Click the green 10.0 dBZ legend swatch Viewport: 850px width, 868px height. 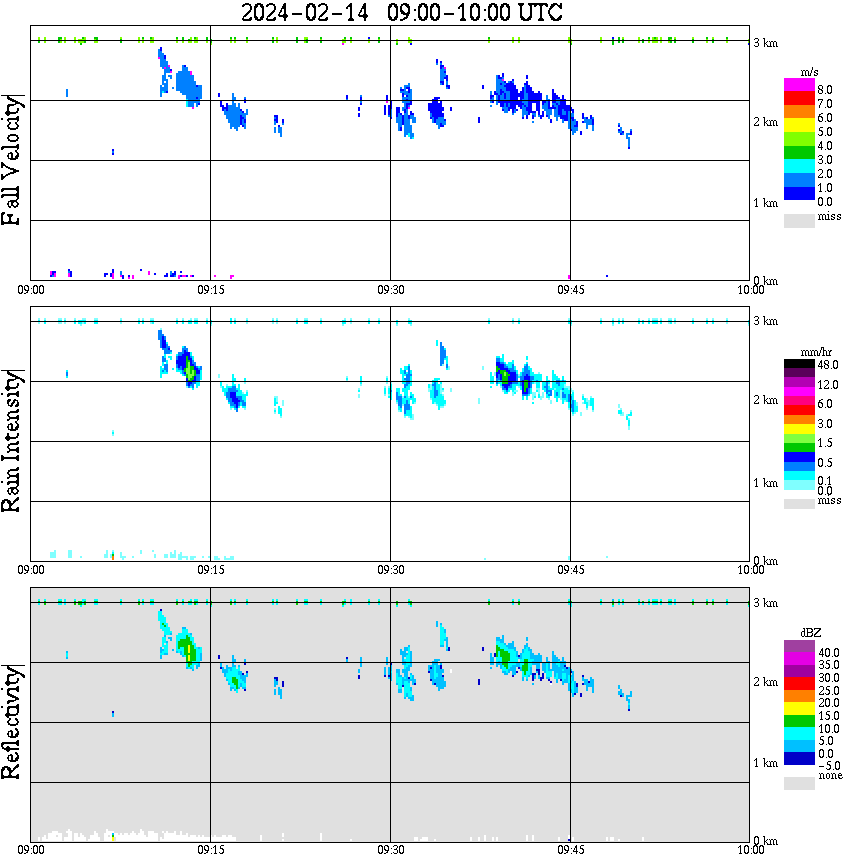(x=799, y=721)
